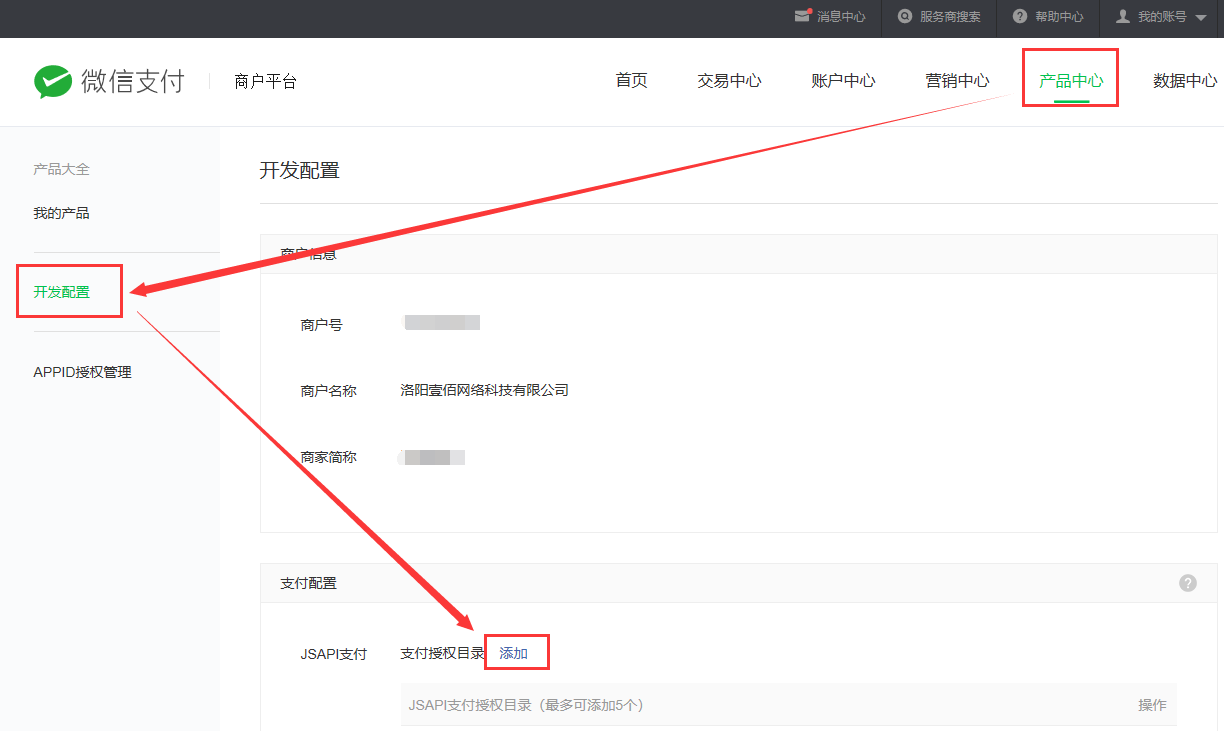Image resolution: width=1224 pixels, height=731 pixels.
Task: Click the 服务商搜索 link text
Action: 950,17
